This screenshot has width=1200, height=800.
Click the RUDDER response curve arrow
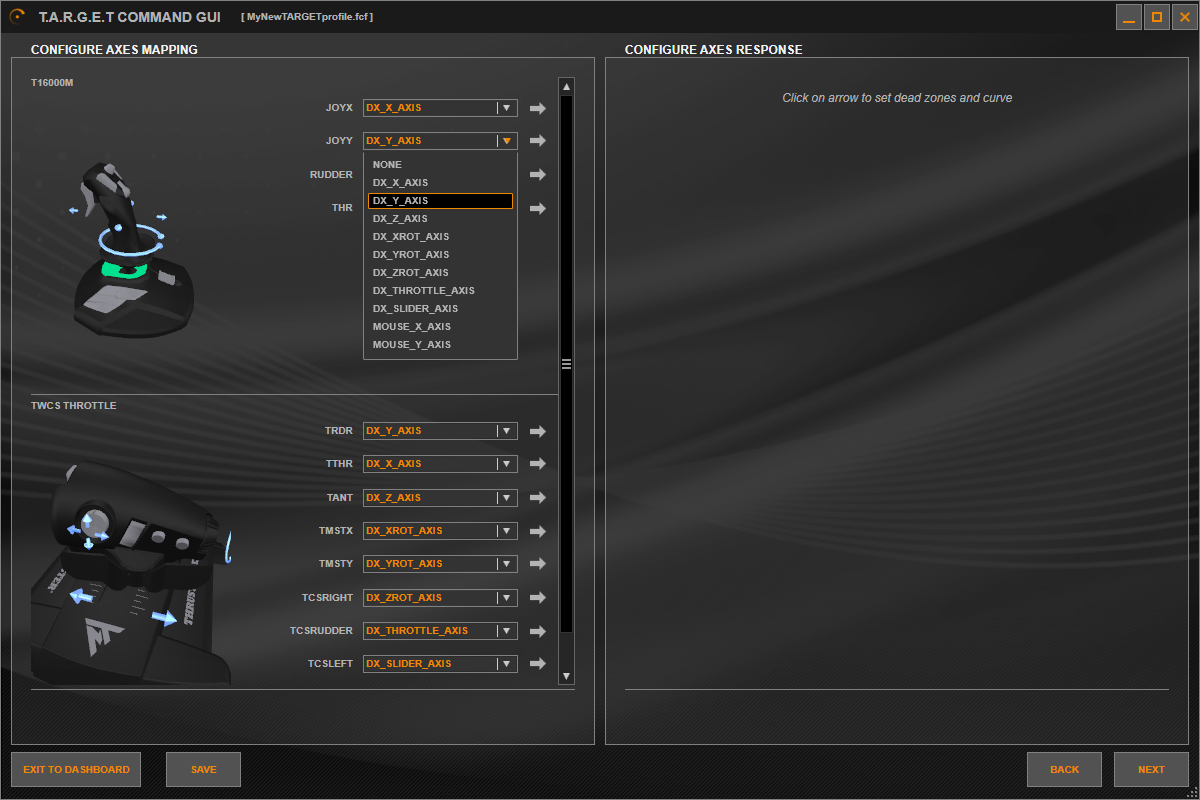537,175
